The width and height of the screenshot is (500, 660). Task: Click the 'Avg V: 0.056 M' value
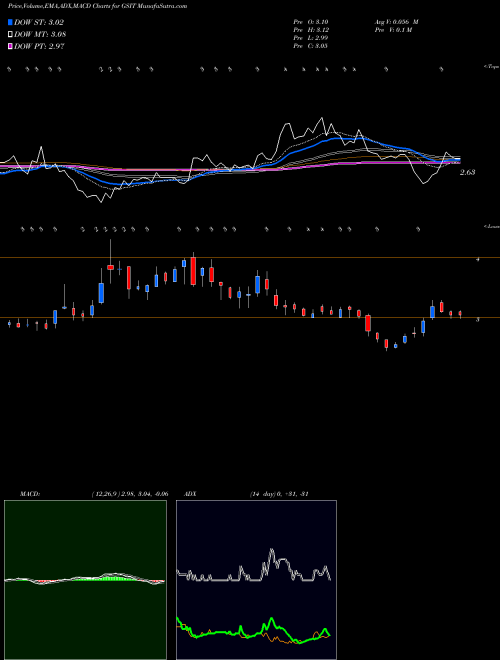[x=396, y=21]
